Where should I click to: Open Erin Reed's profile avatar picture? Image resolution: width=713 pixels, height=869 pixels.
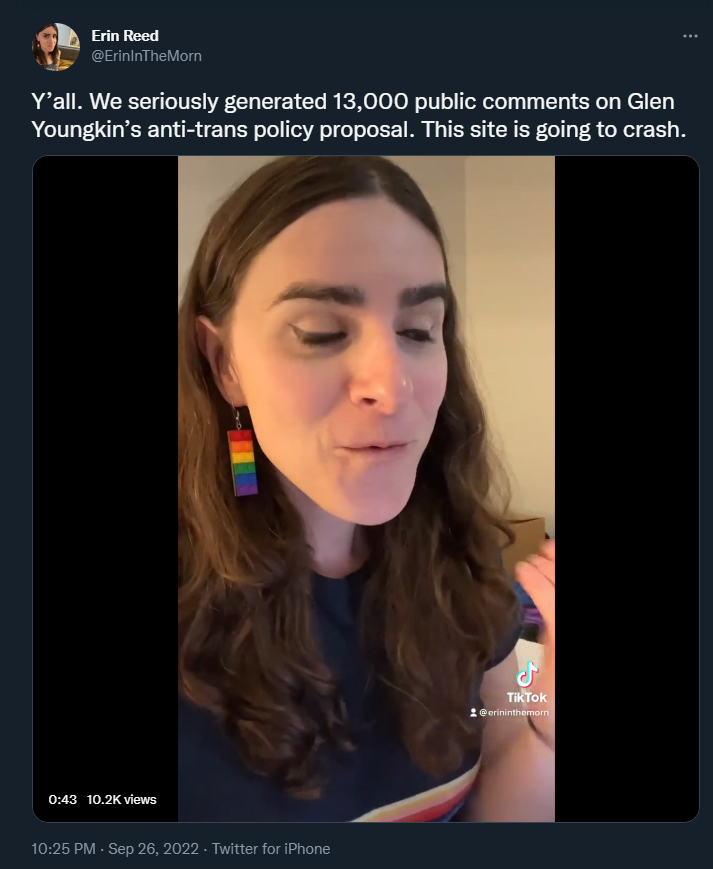(55, 47)
